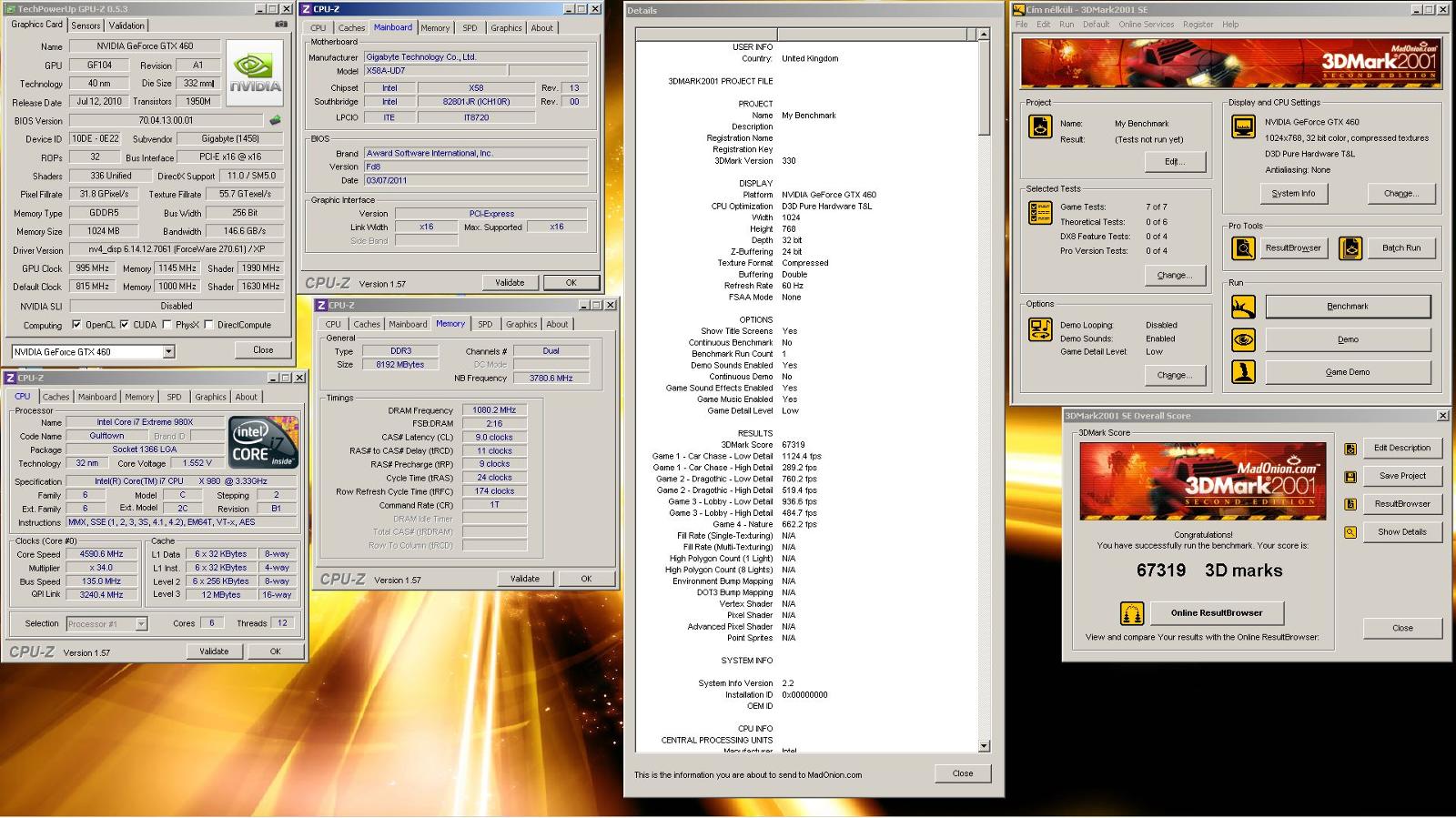The height and width of the screenshot is (818, 1456).
Task: Click the Game Demo button
Action: tap(1348, 372)
